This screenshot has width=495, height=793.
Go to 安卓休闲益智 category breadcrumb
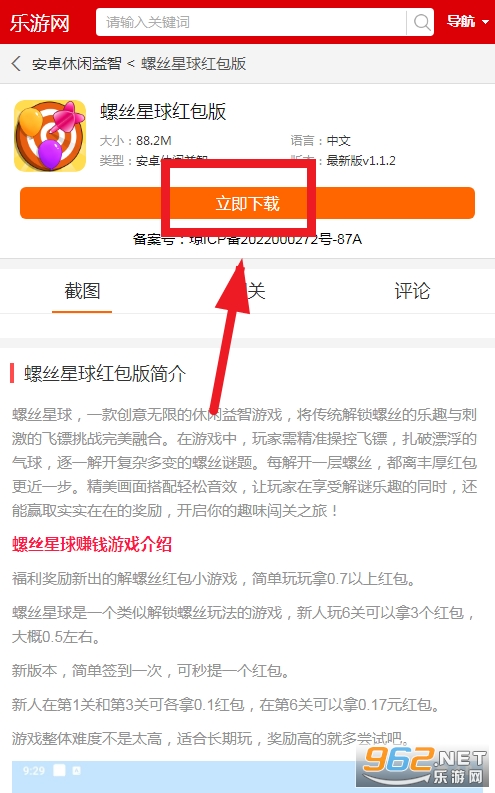tap(77, 64)
